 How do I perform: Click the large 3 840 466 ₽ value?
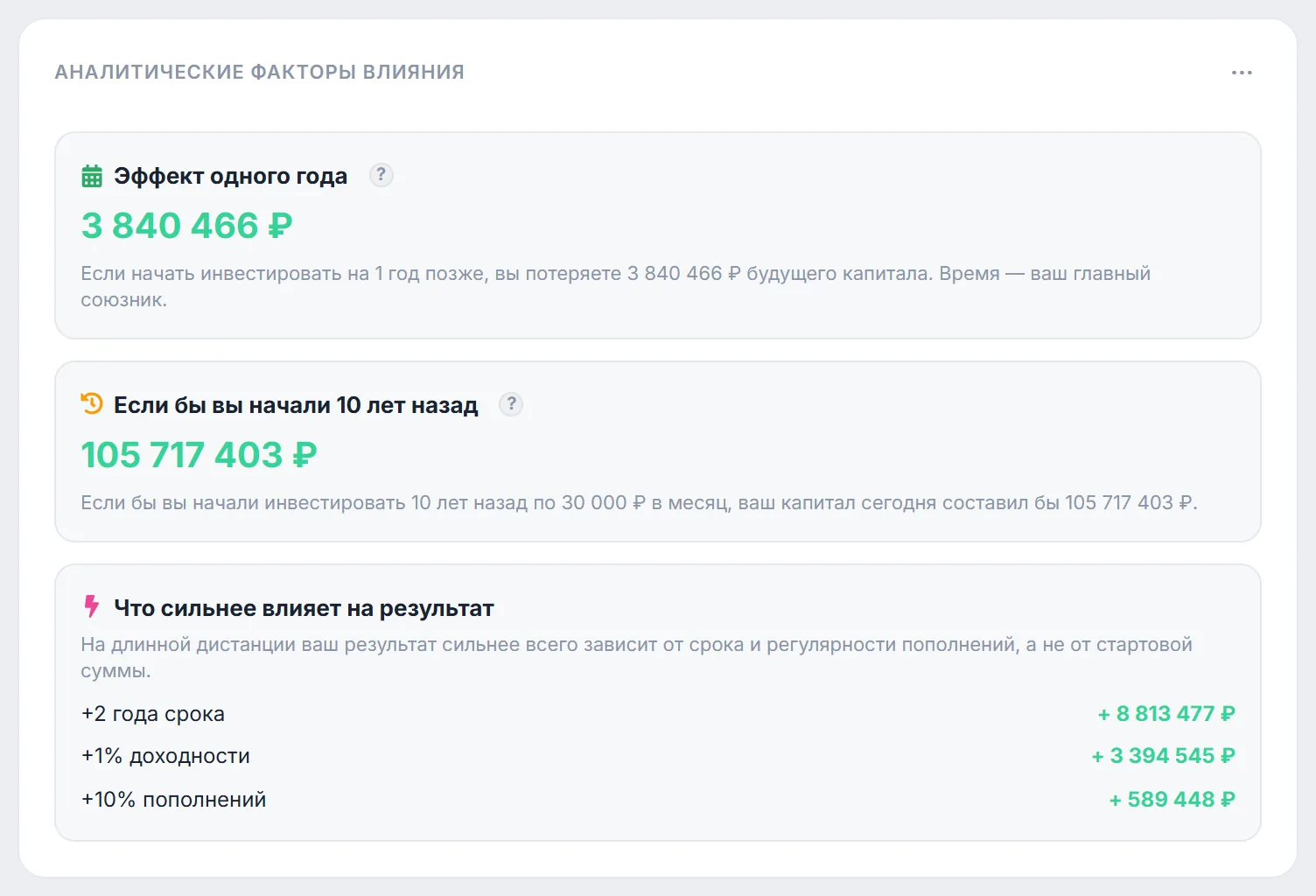coord(187,226)
